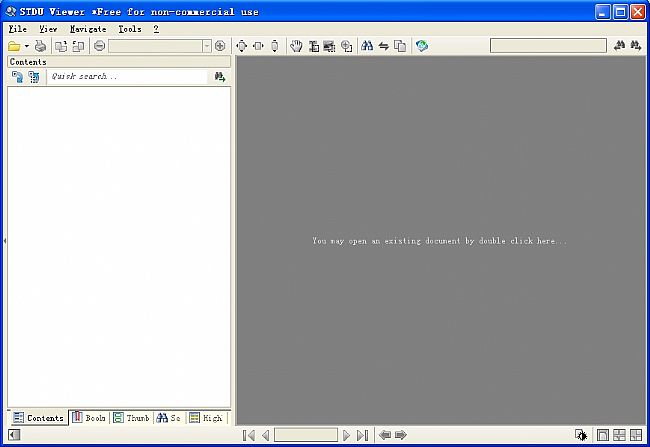Screen dimensions: 650x447
Task: Click the zoom out minus button
Action: click(99, 46)
